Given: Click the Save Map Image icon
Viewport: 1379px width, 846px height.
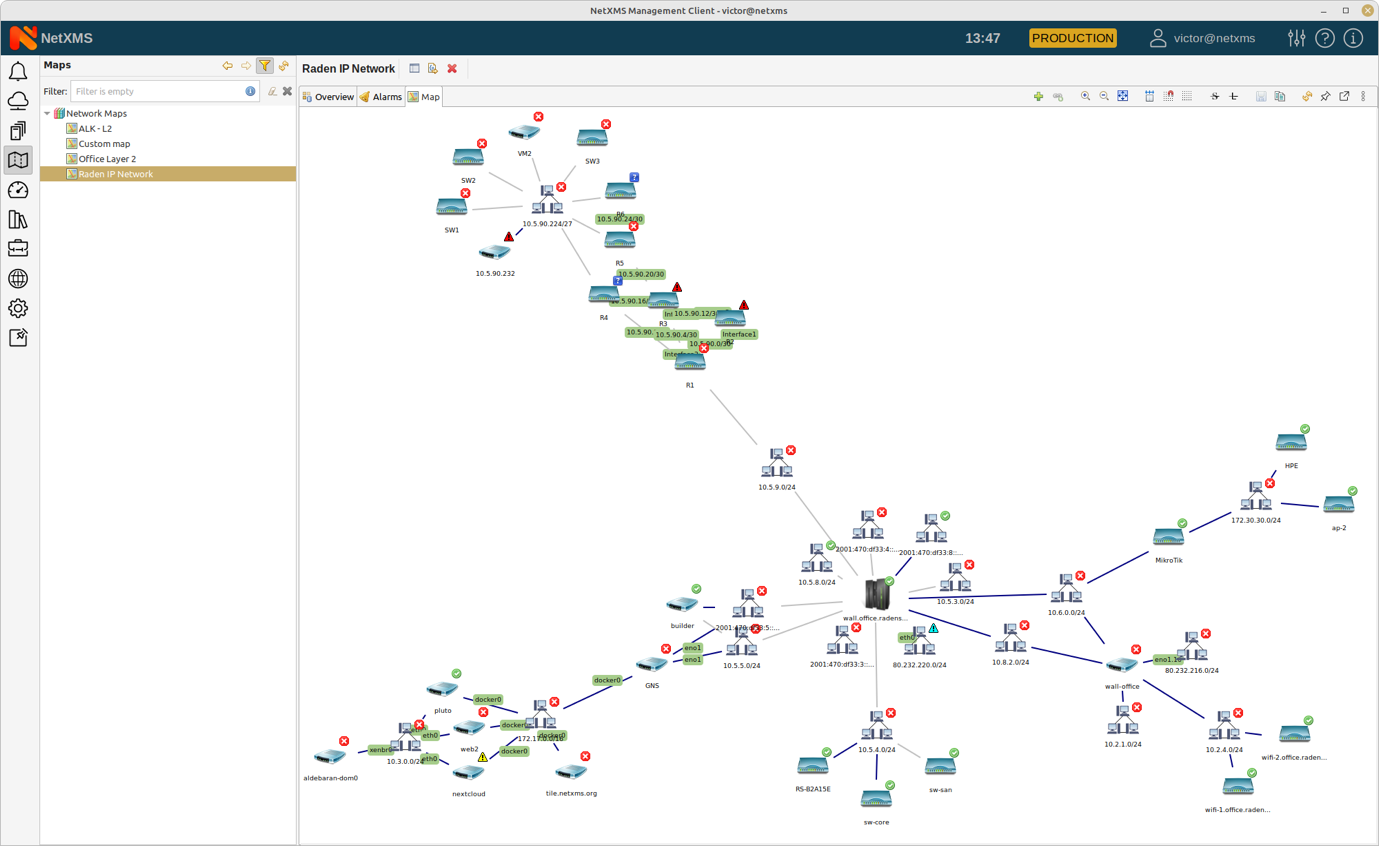Looking at the screenshot, I should (1261, 96).
